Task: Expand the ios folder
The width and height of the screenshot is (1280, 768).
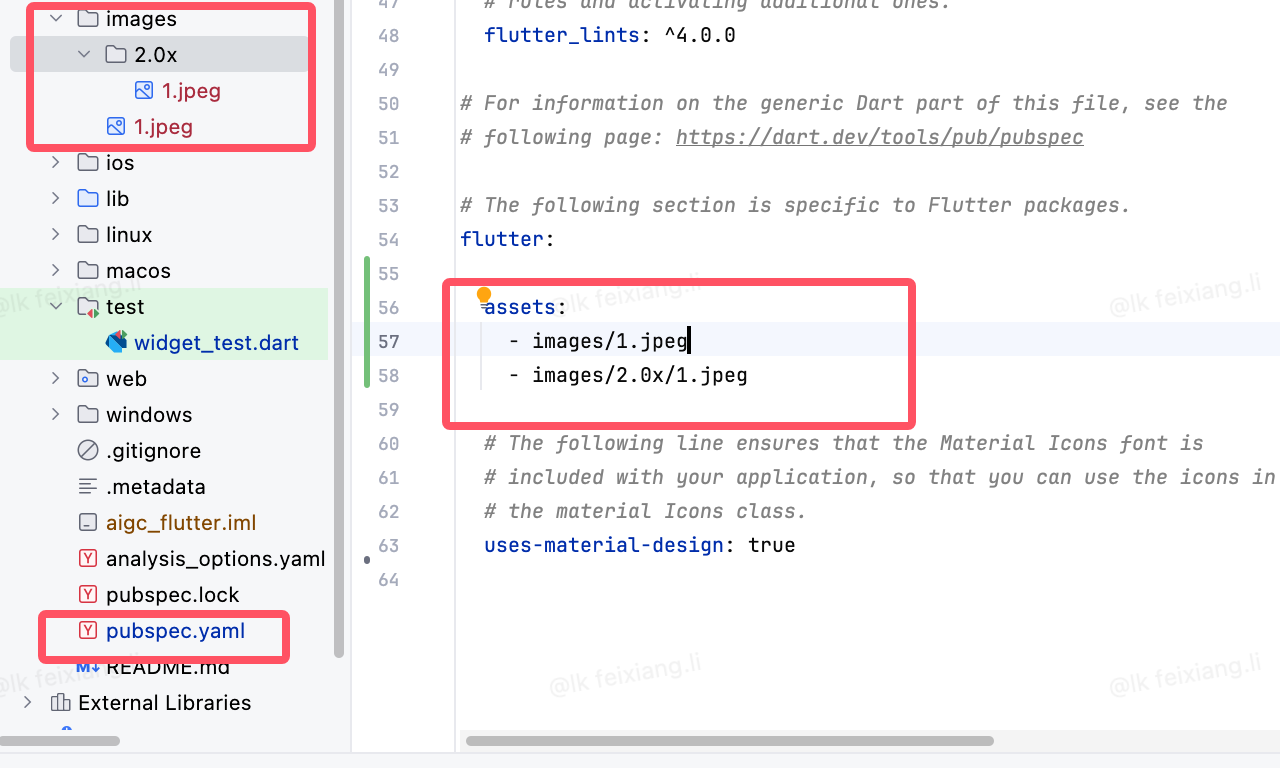Action: click(x=56, y=162)
